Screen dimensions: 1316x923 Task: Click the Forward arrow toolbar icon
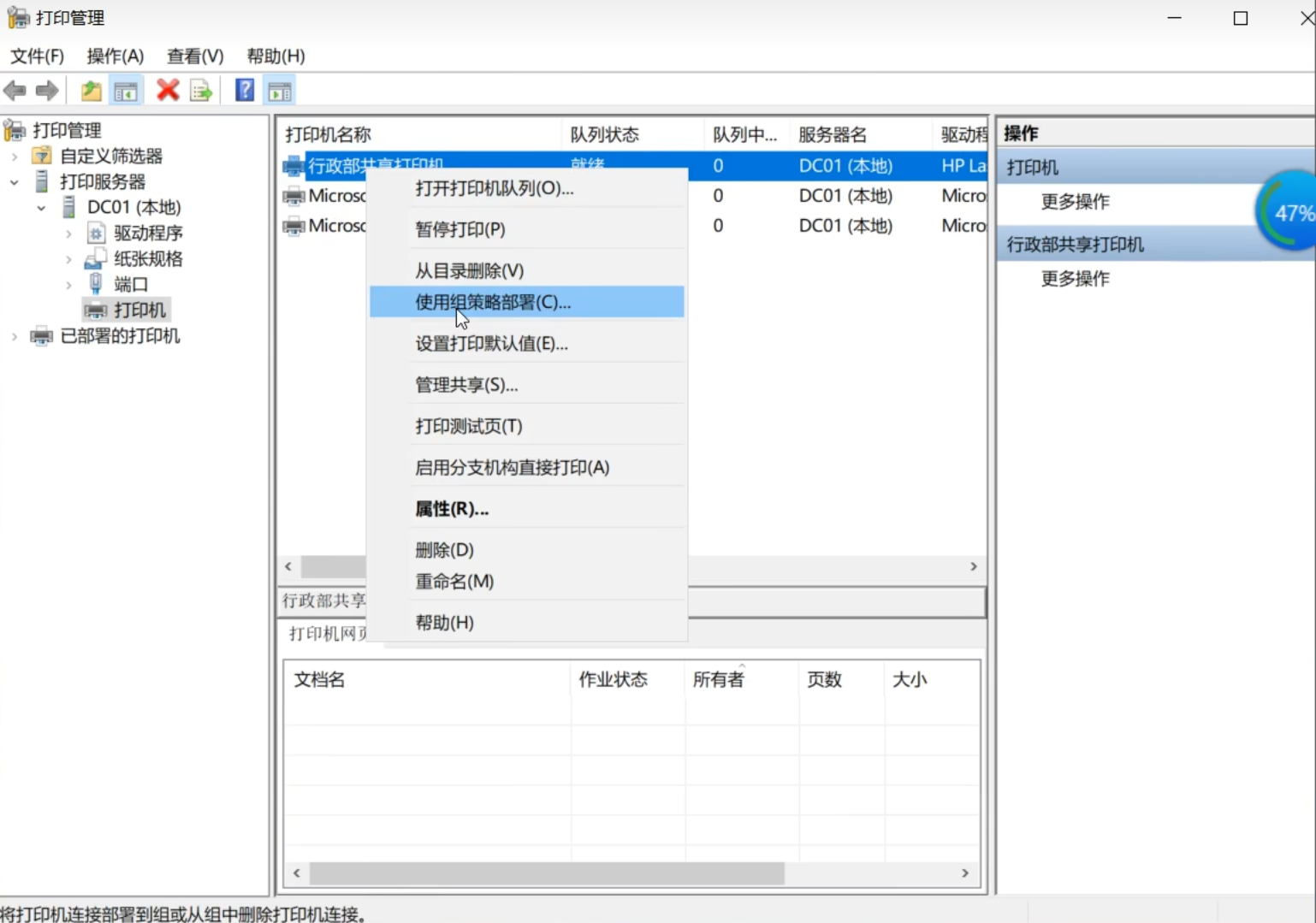pyautogui.click(x=47, y=90)
